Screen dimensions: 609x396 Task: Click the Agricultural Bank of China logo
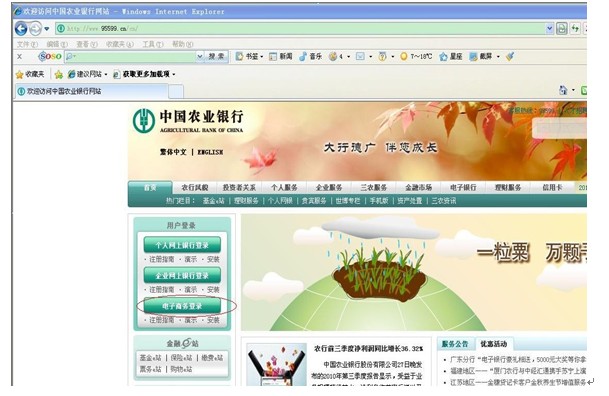(x=188, y=121)
